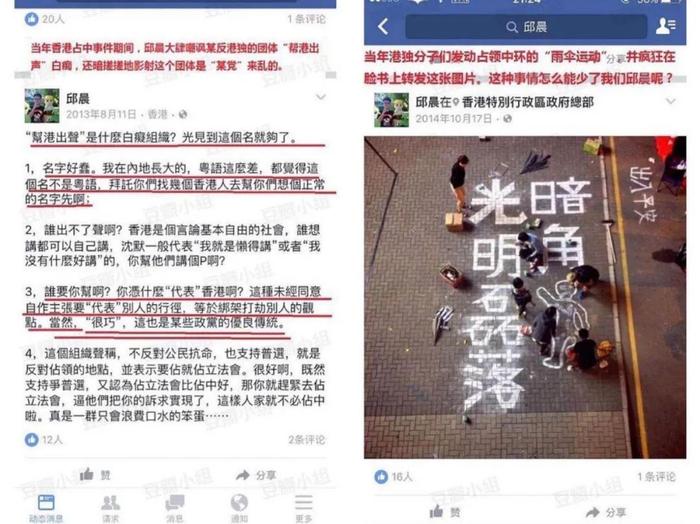View the 16人 likes on right post
The width and height of the screenshot is (700, 524).
(x=393, y=477)
